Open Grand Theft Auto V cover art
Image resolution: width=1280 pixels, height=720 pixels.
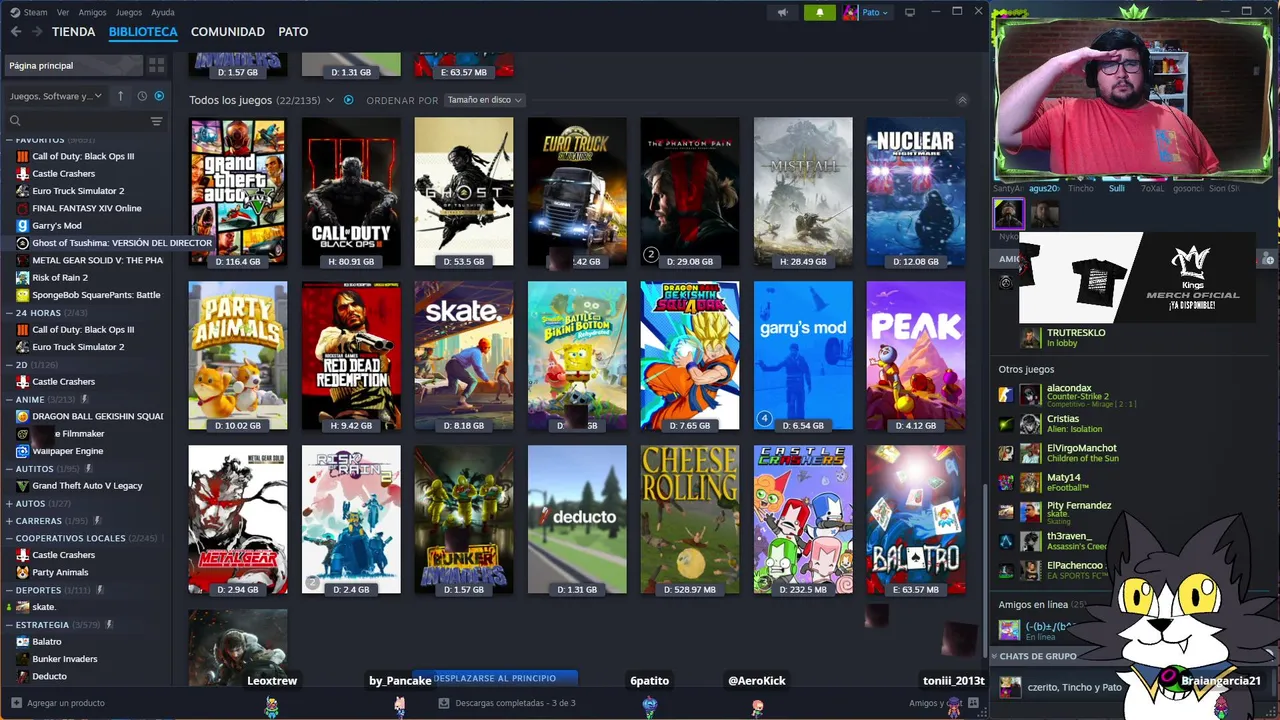pyautogui.click(x=238, y=192)
